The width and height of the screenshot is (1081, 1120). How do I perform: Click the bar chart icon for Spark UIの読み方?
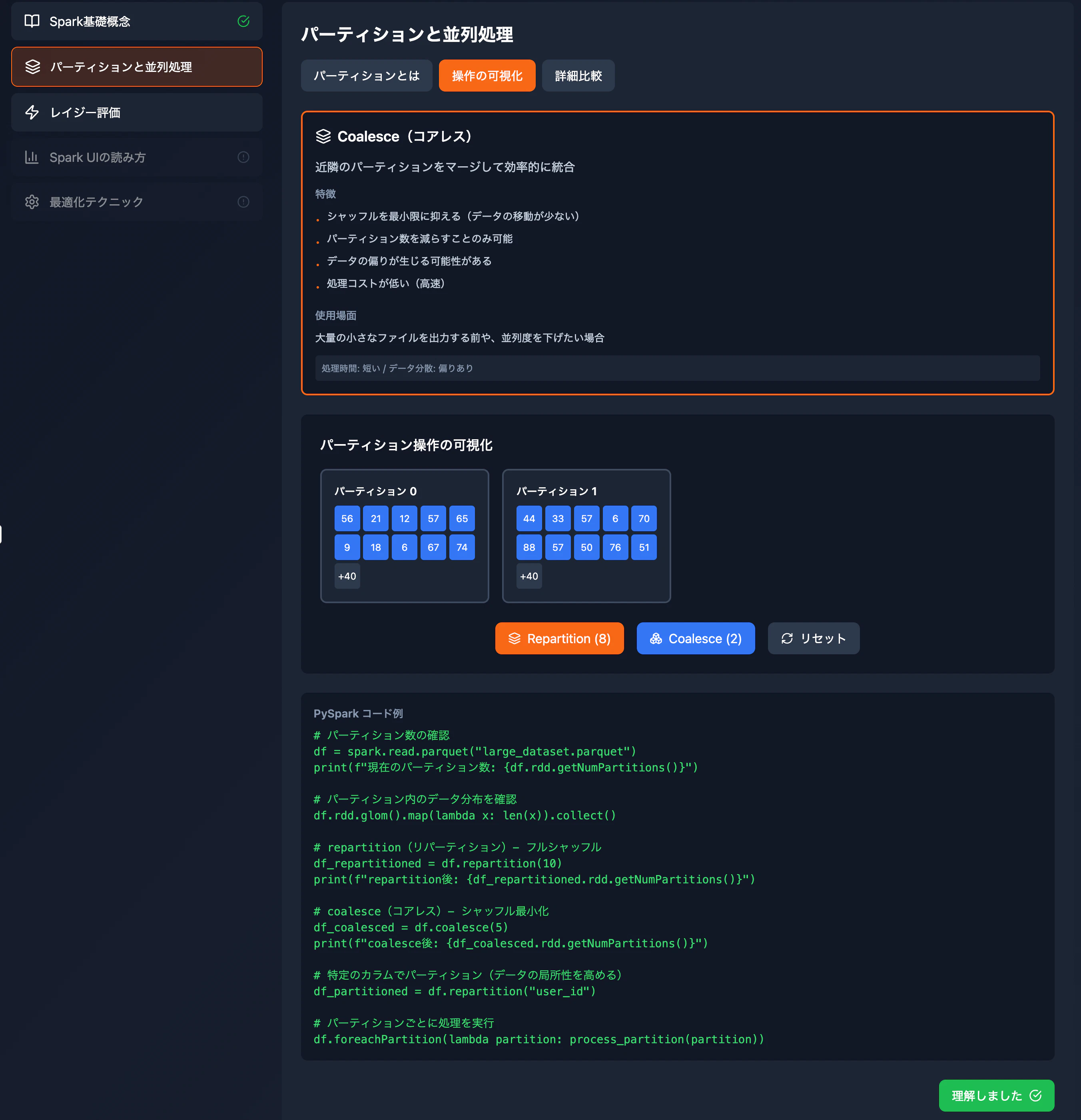pyautogui.click(x=32, y=157)
